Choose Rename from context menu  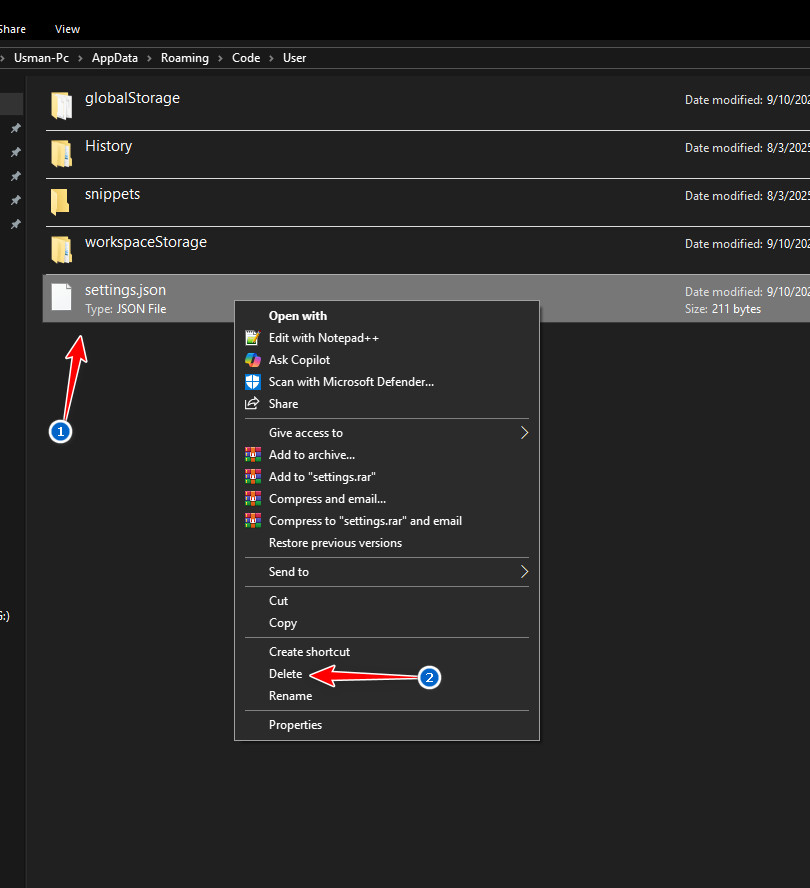(x=290, y=696)
